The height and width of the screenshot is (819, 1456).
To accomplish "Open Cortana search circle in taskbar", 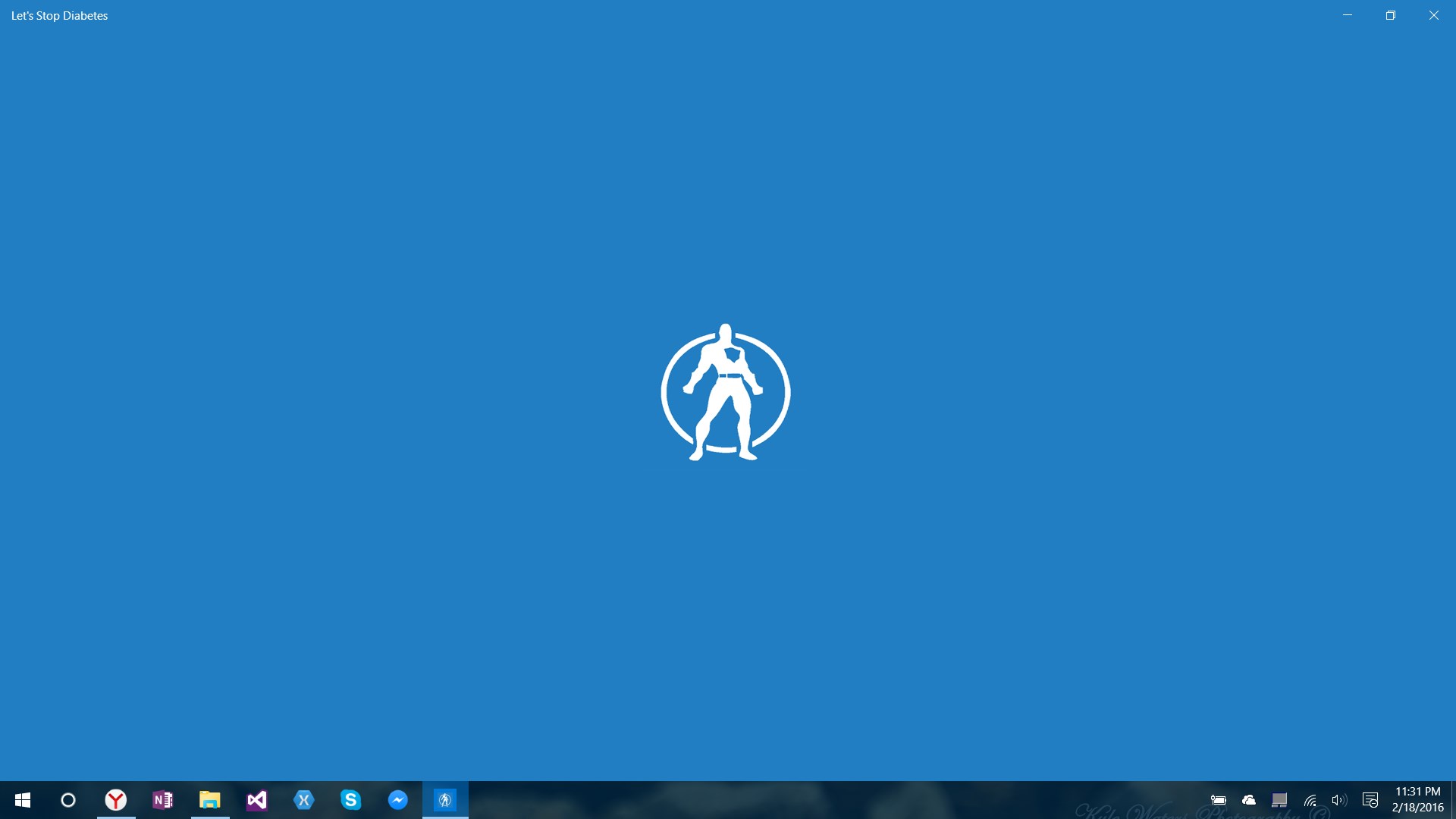I will [x=68, y=800].
